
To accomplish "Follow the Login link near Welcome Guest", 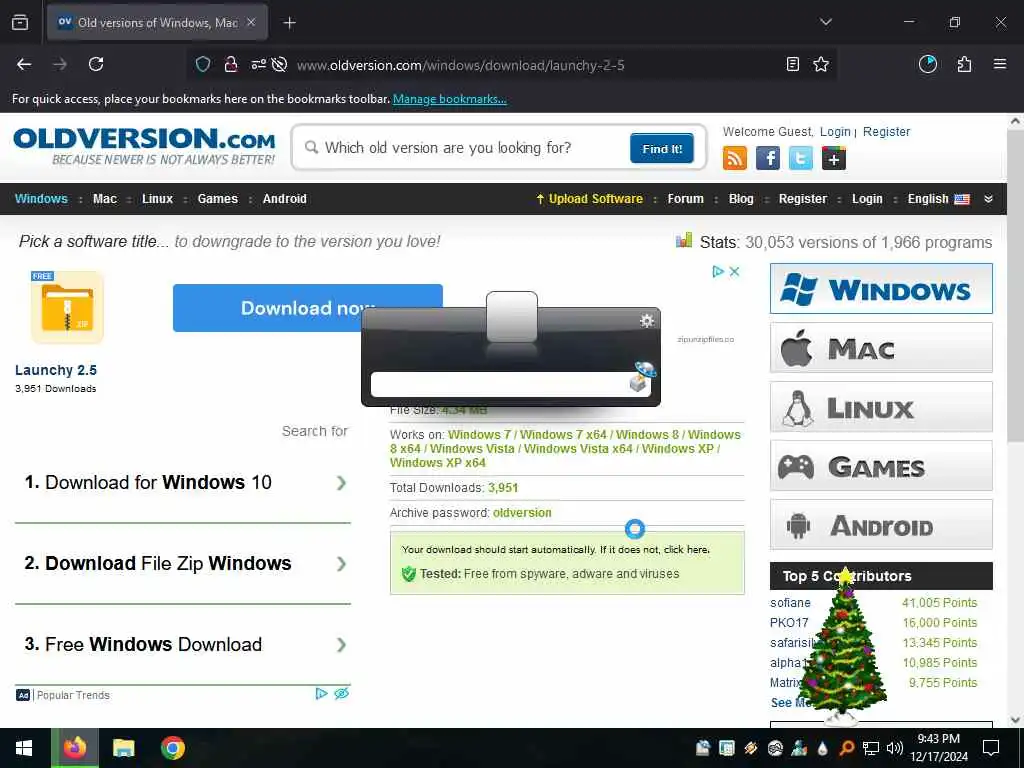I will (835, 132).
